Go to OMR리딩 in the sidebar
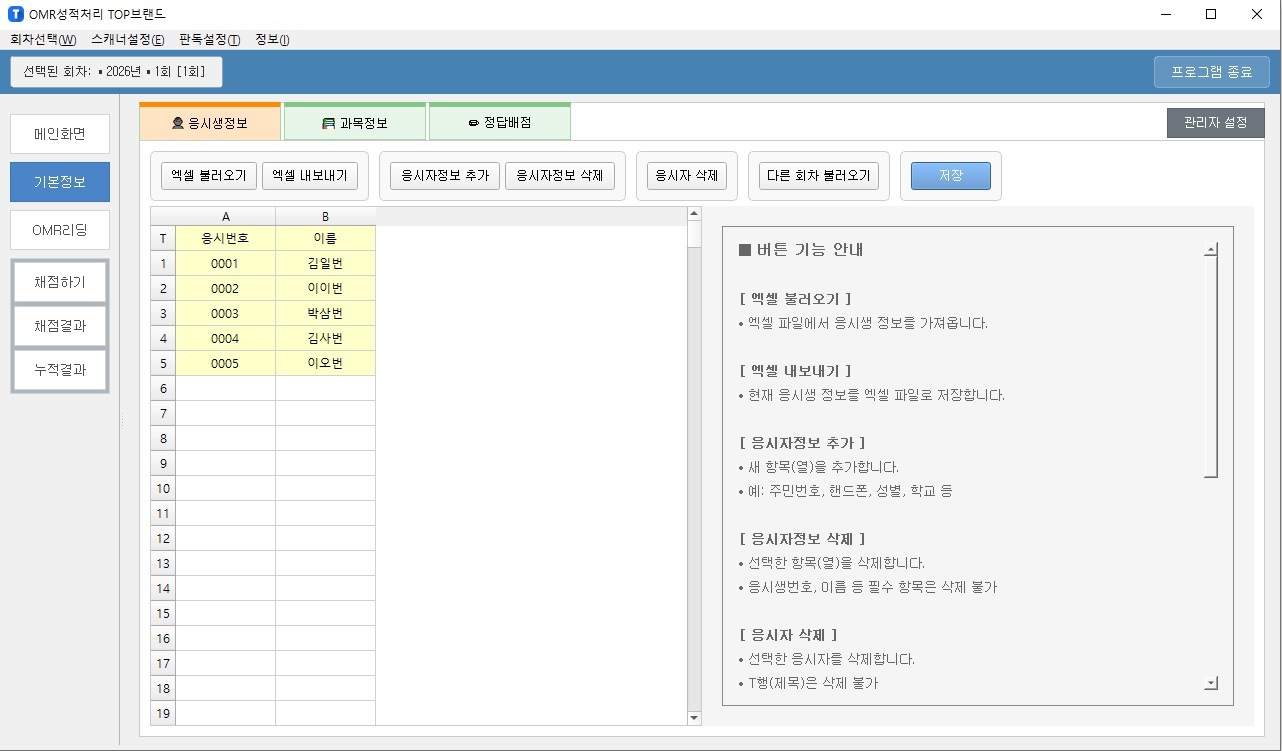Image resolution: width=1282 pixels, height=751 pixels. [x=60, y=230]
